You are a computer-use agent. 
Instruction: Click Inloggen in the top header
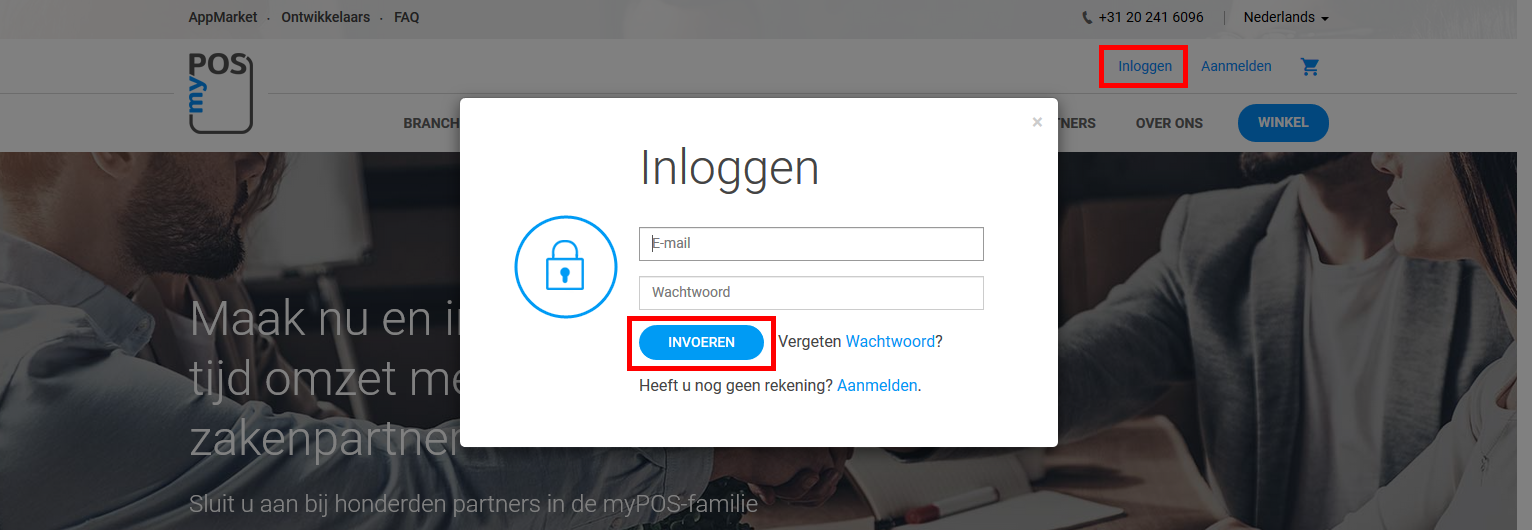tap(1144, 67)
